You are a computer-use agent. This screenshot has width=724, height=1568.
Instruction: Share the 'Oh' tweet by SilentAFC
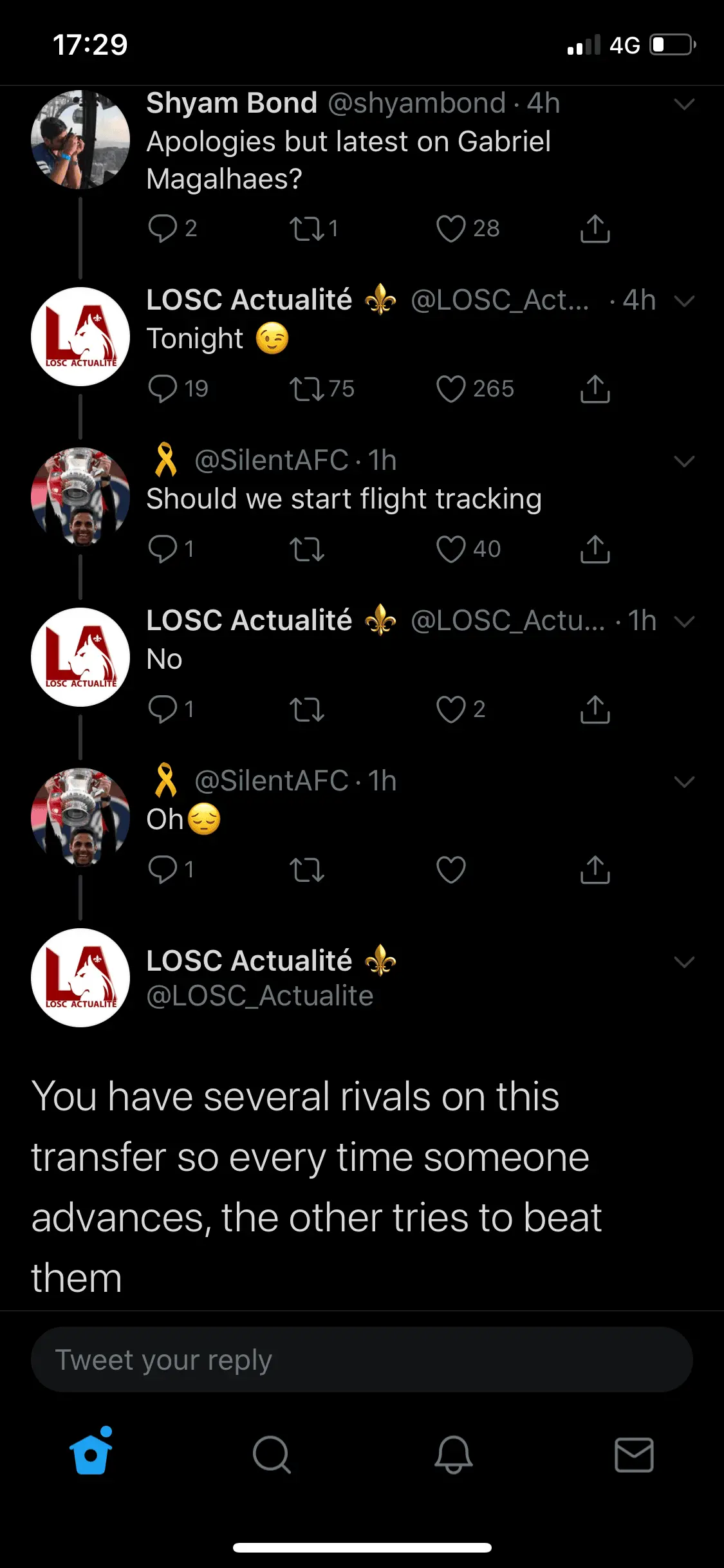595,870
